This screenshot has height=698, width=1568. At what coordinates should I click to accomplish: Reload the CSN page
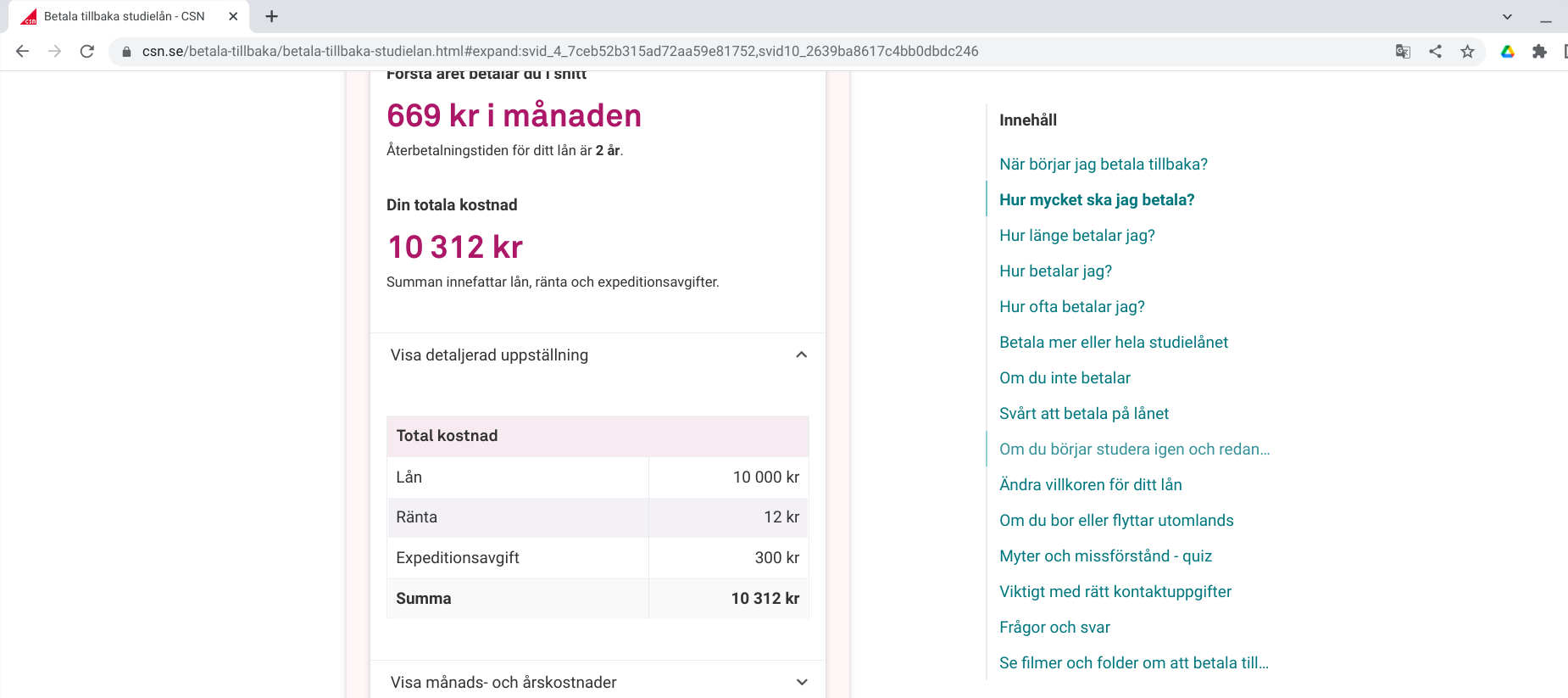86,52
